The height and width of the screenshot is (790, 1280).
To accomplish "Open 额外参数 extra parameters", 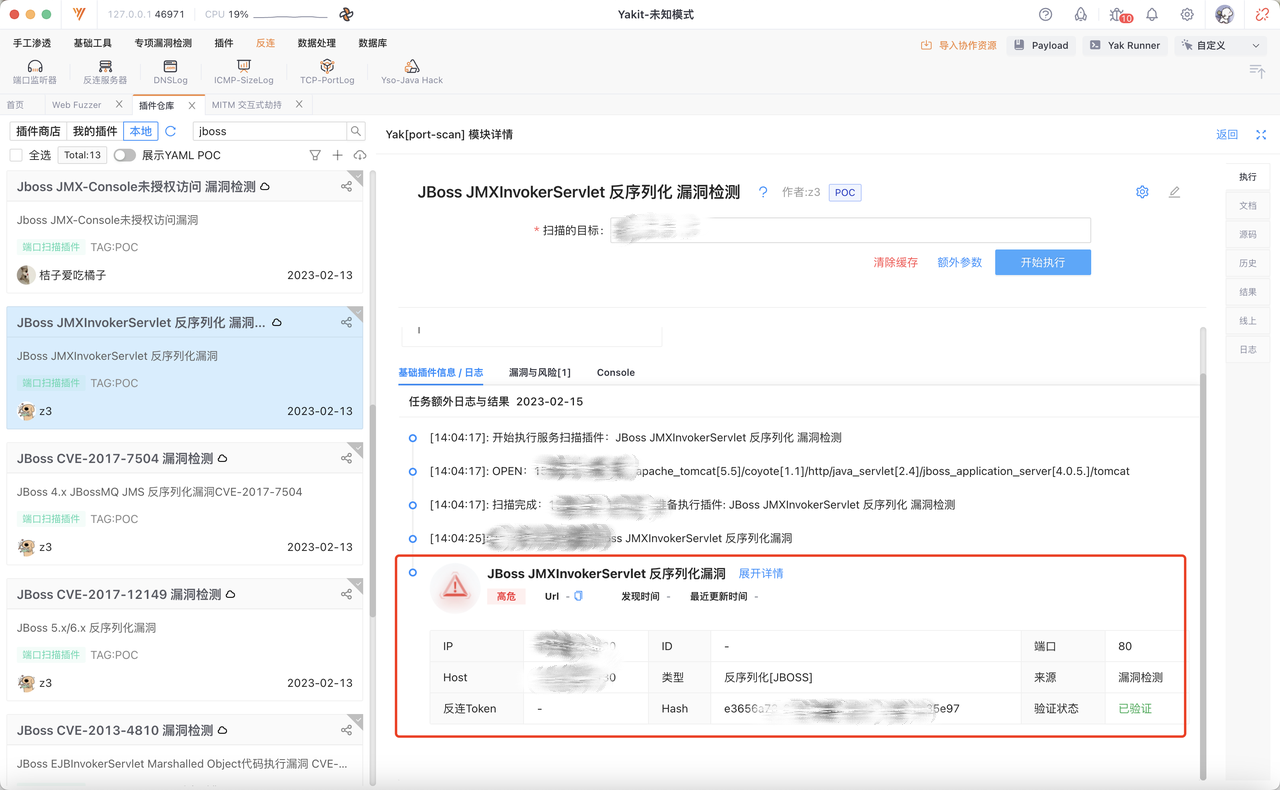I will [960, 262].
